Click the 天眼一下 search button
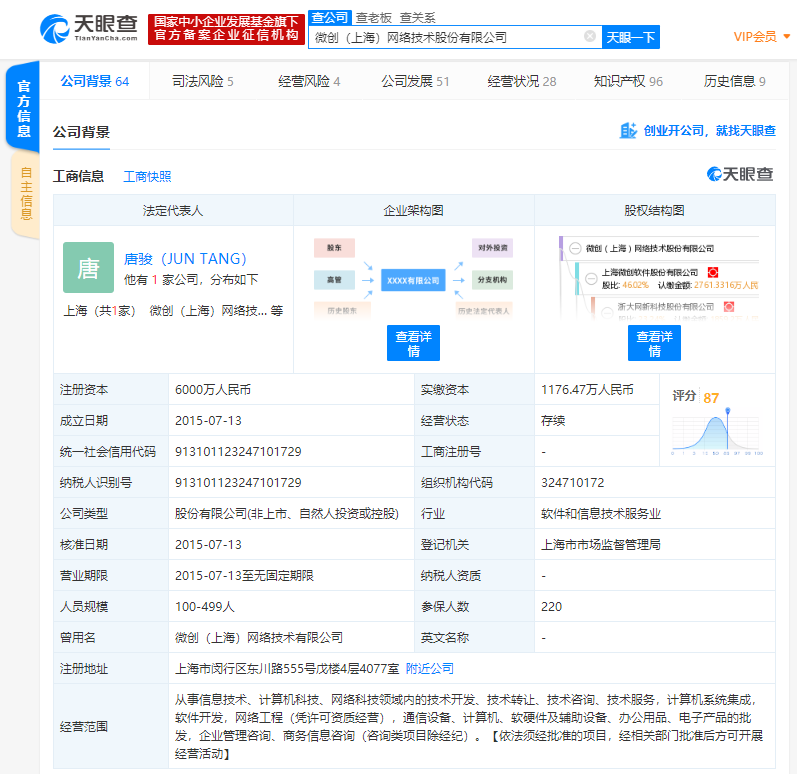This screenshot has height=774, width=797. [x=631, y=37]
